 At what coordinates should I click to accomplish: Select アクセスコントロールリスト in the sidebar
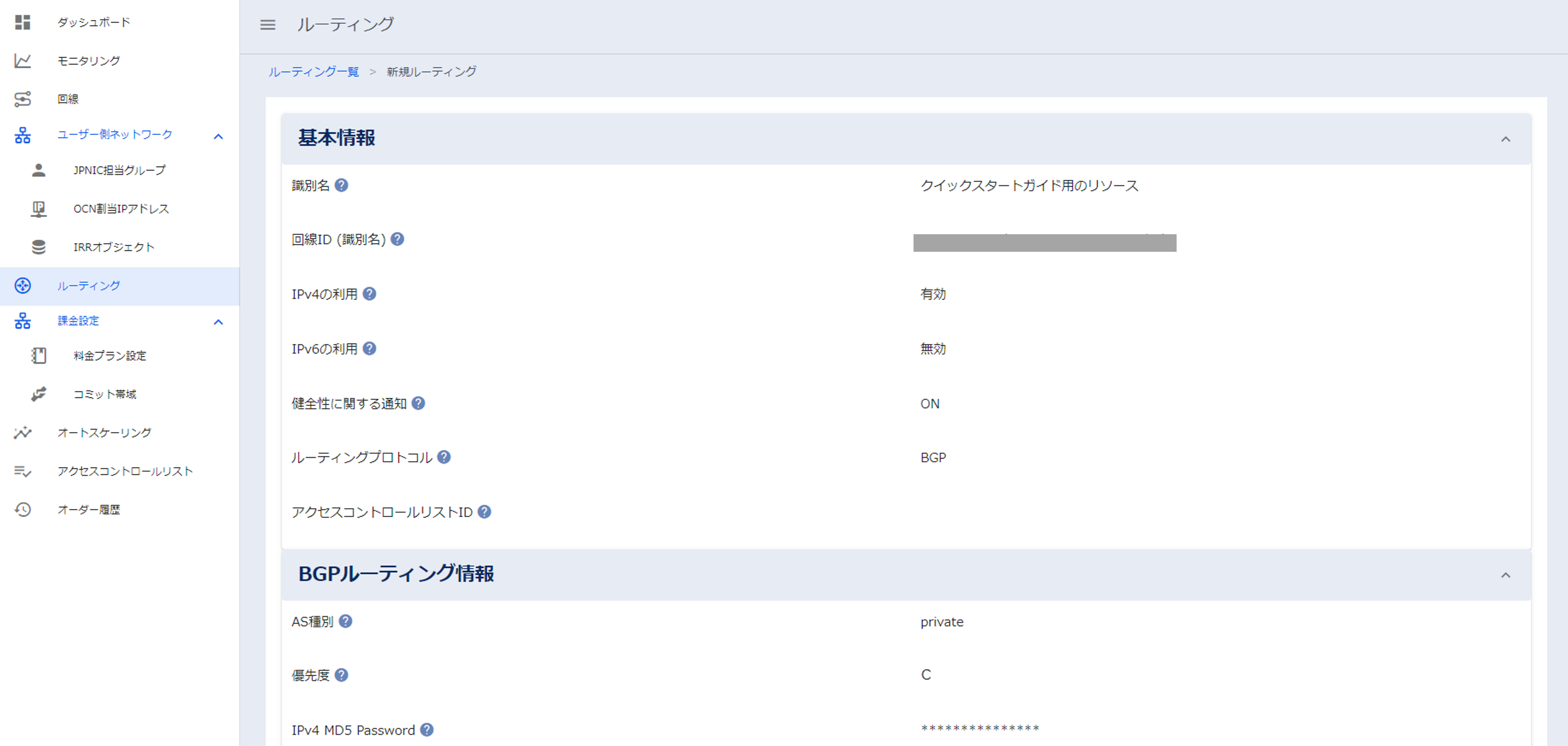tap(125, 471)
